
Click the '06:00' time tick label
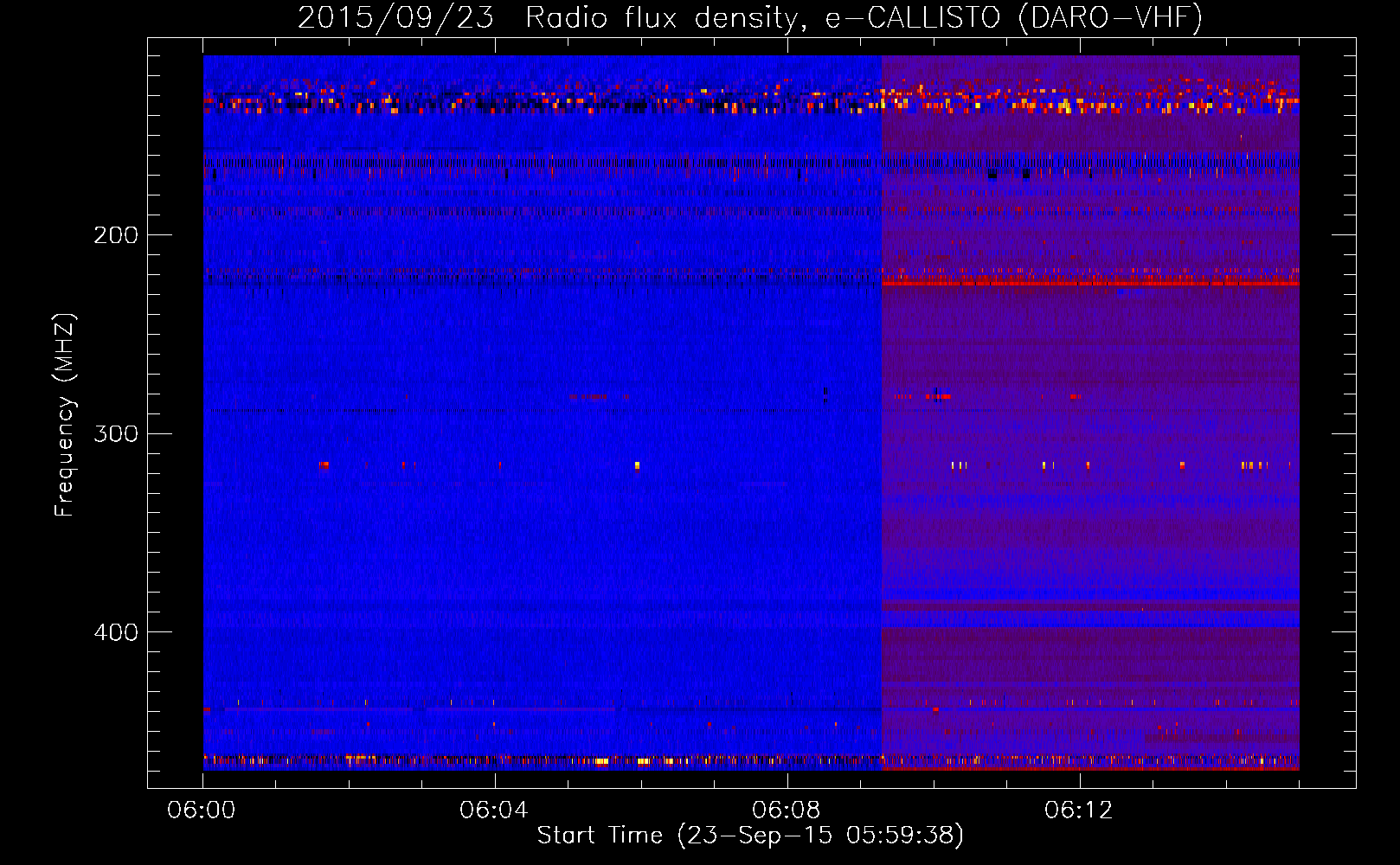click(202, 811)
